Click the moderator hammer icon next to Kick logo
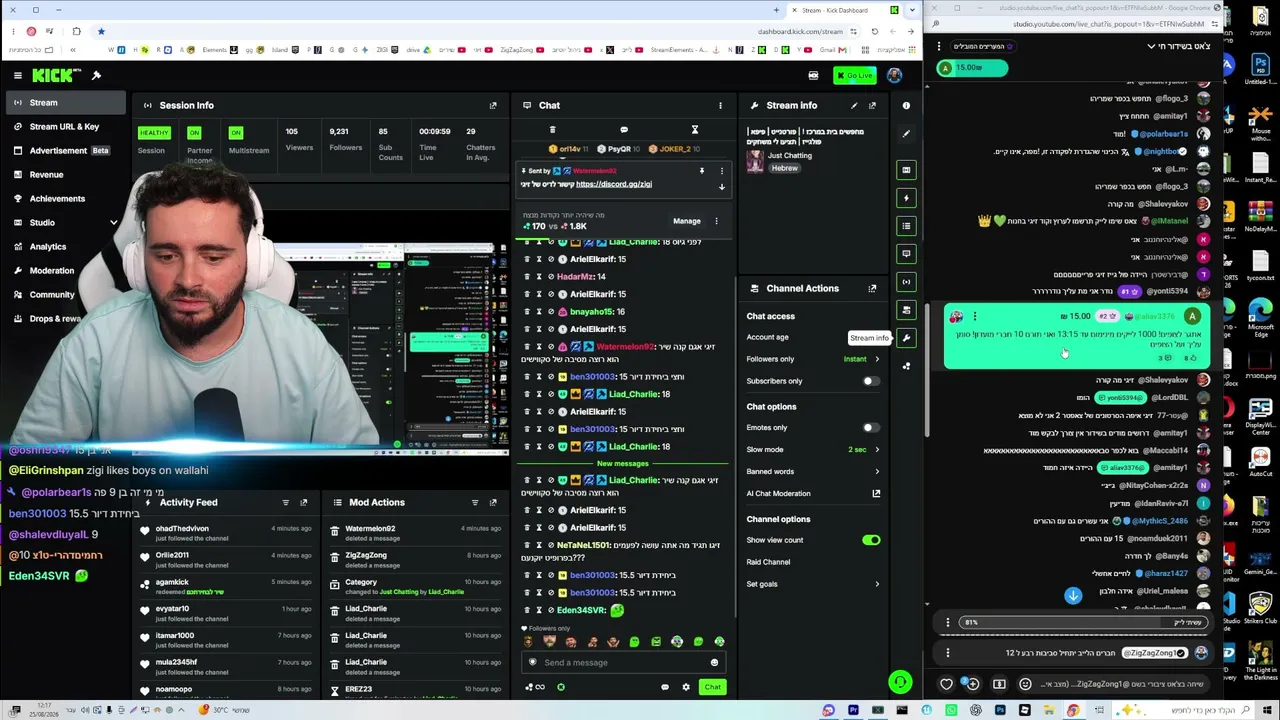Image resolution: width=1280 pixels, height=720 pixels. click(96, 75)
